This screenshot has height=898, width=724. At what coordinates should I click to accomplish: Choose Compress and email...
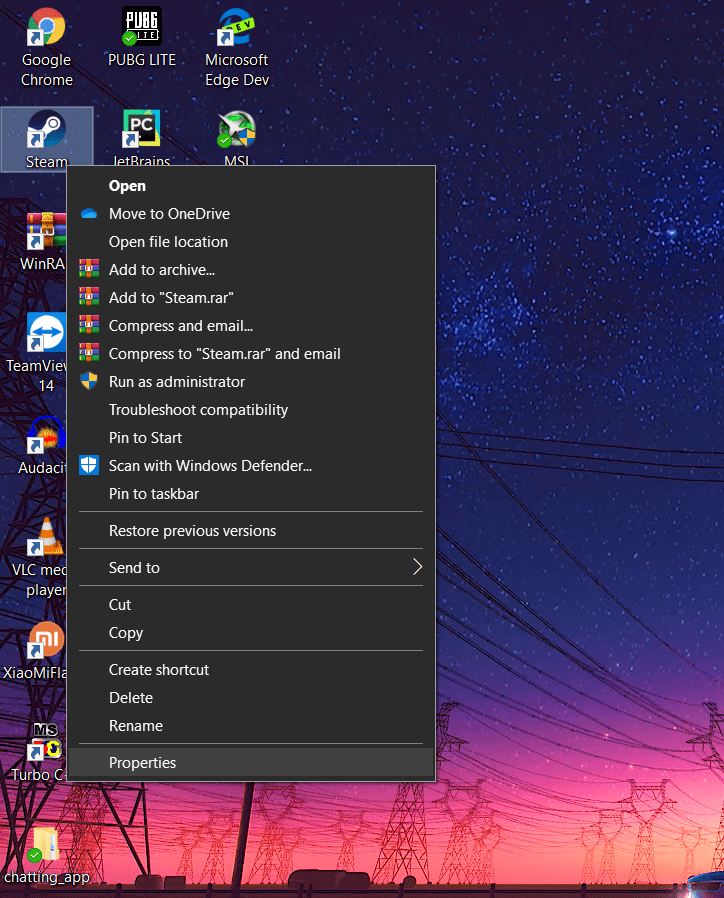(251, 326)
